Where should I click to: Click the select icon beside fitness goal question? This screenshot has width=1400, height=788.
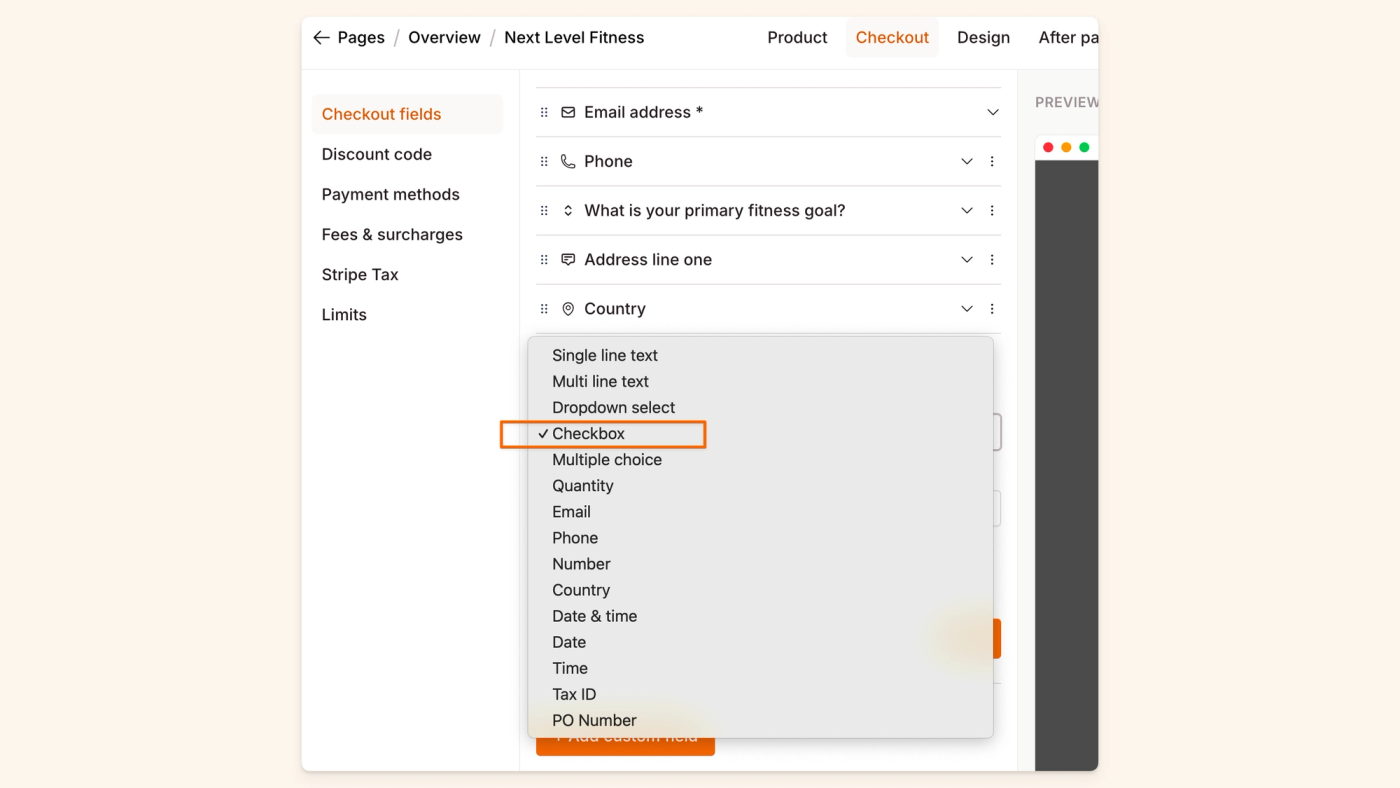pyautogui.click(x=568, y=210)
